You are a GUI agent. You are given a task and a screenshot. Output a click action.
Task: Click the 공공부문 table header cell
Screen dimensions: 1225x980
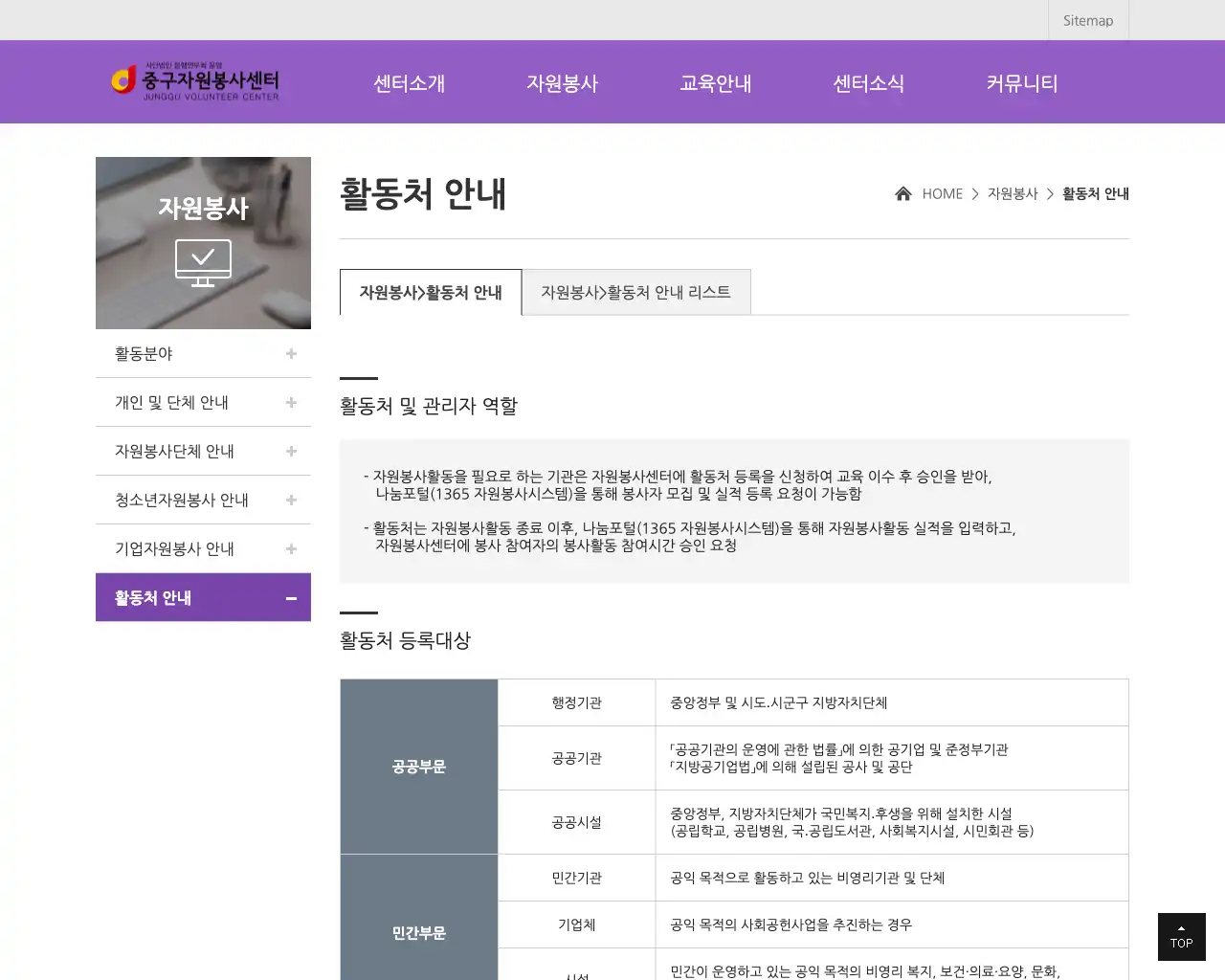(419, 767)
